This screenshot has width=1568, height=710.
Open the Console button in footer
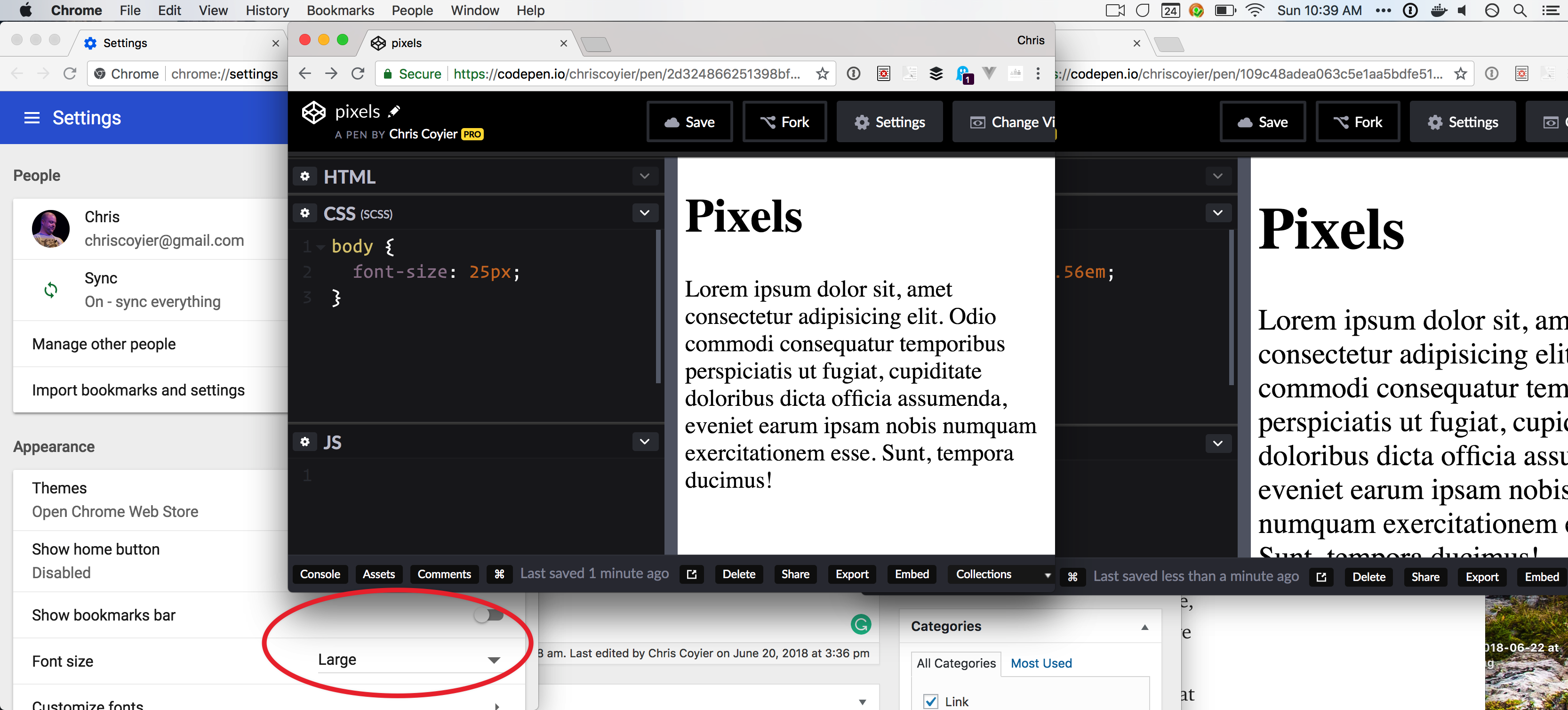(x=320, y=574)
